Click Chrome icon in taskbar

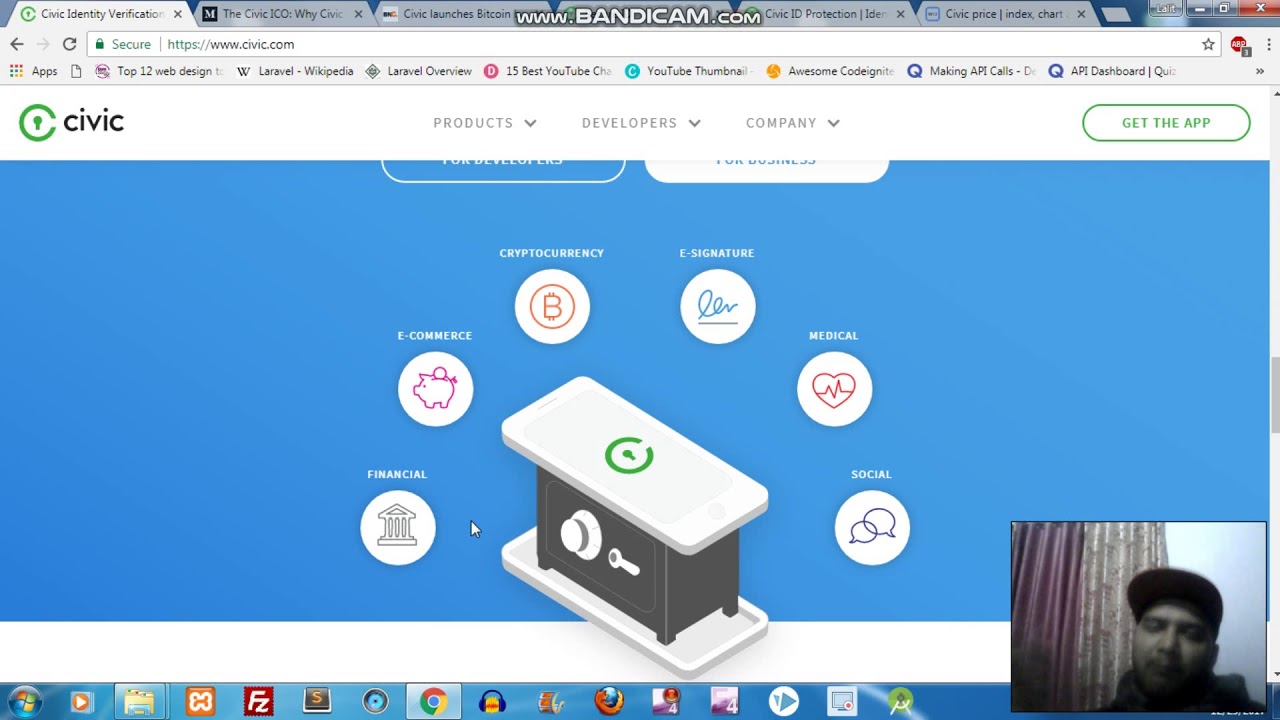point(433,702)
